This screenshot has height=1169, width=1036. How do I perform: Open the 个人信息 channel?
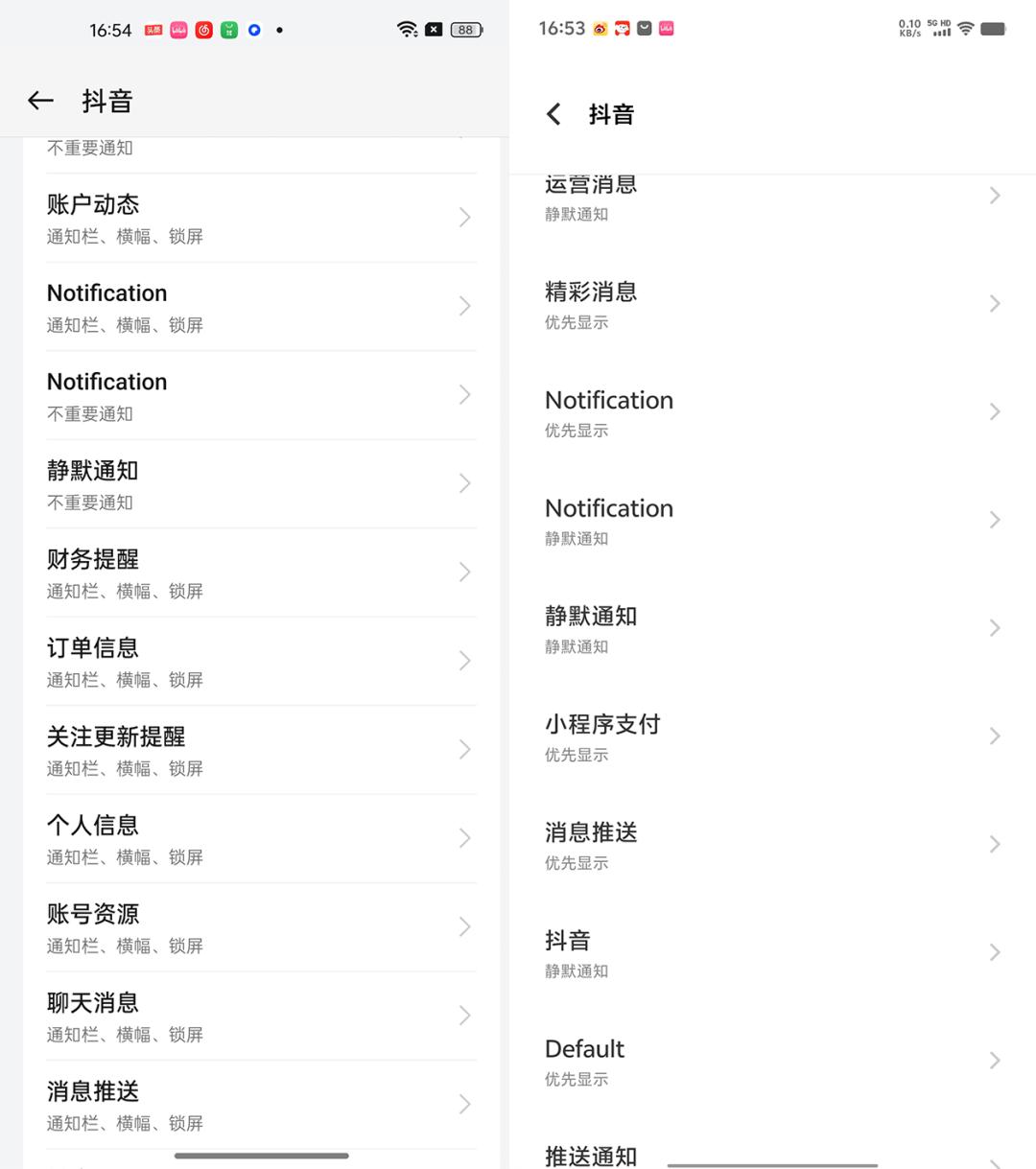point(262,839)
